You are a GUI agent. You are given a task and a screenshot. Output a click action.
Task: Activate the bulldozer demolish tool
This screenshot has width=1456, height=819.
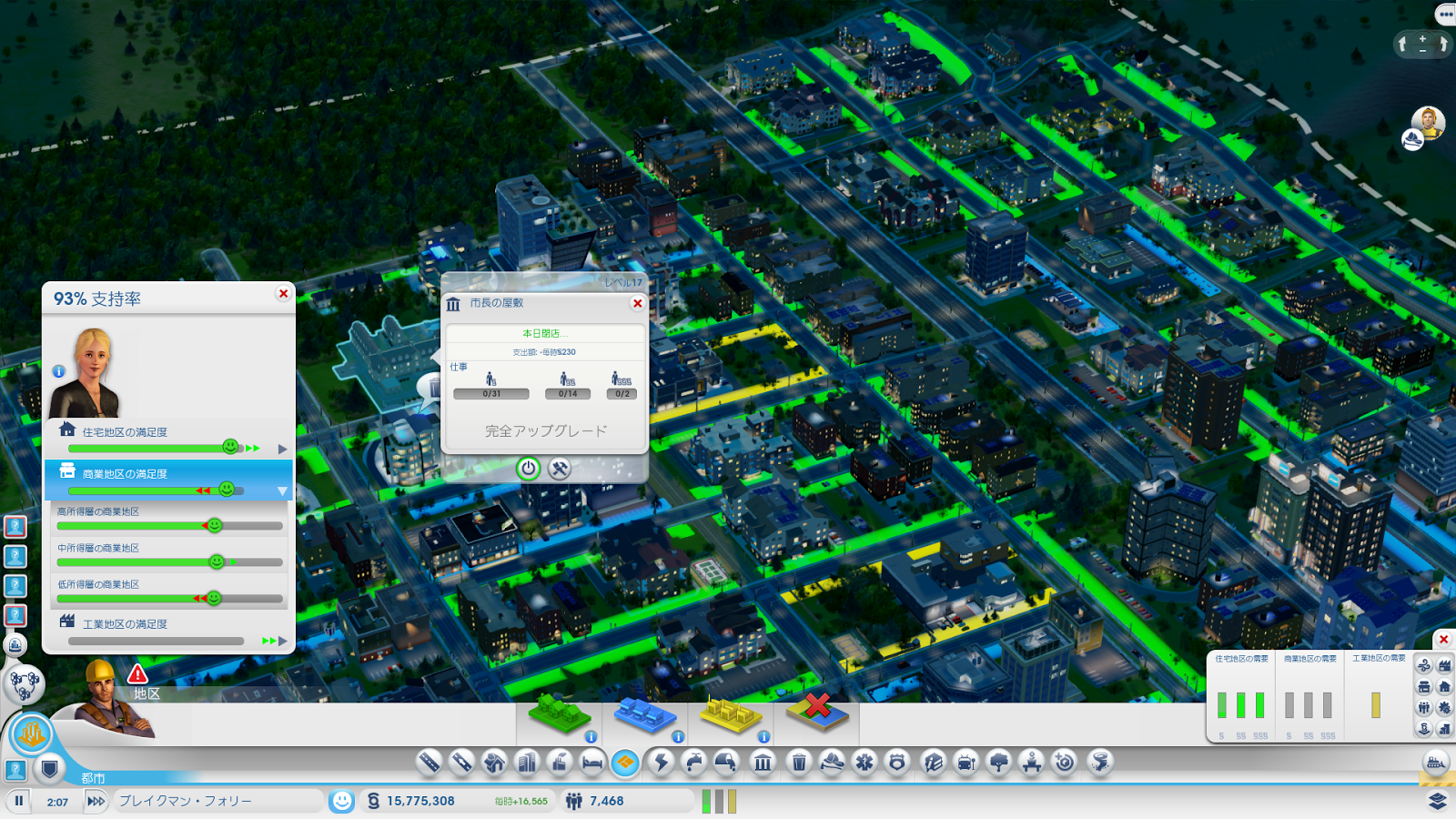click(x=1435, y=763)
